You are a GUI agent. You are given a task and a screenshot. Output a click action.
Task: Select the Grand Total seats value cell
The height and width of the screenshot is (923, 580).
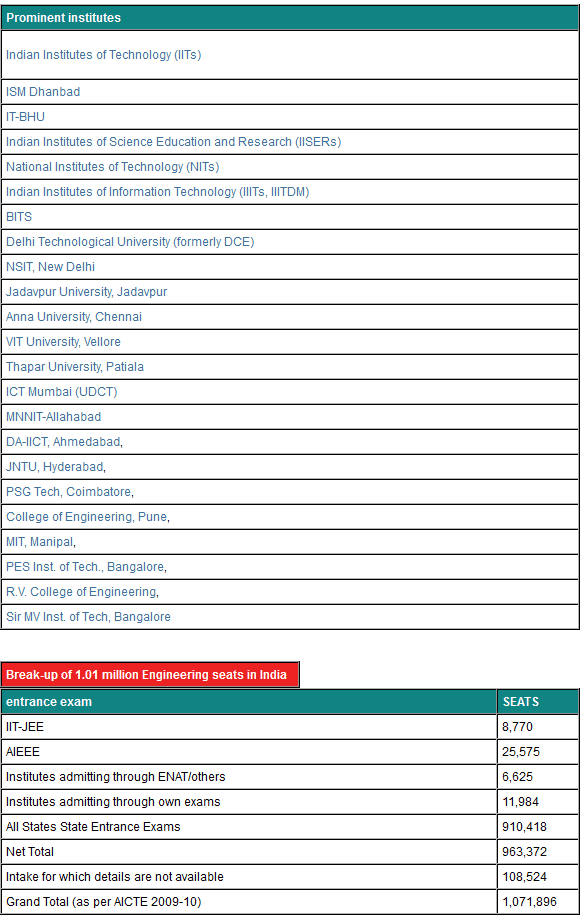click(538, 902)
